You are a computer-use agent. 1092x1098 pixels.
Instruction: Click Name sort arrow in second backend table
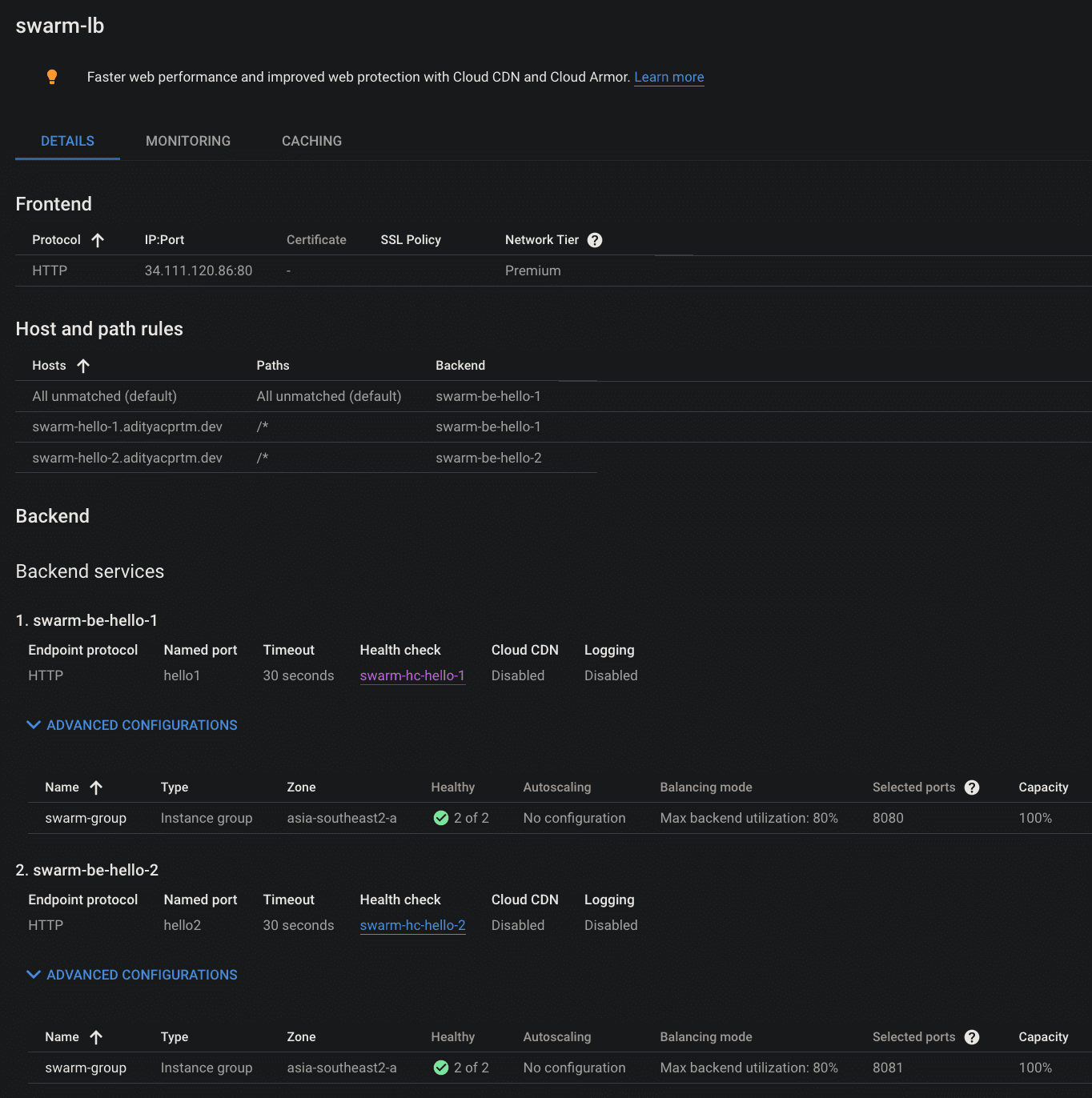click(x=96, y=1037)
